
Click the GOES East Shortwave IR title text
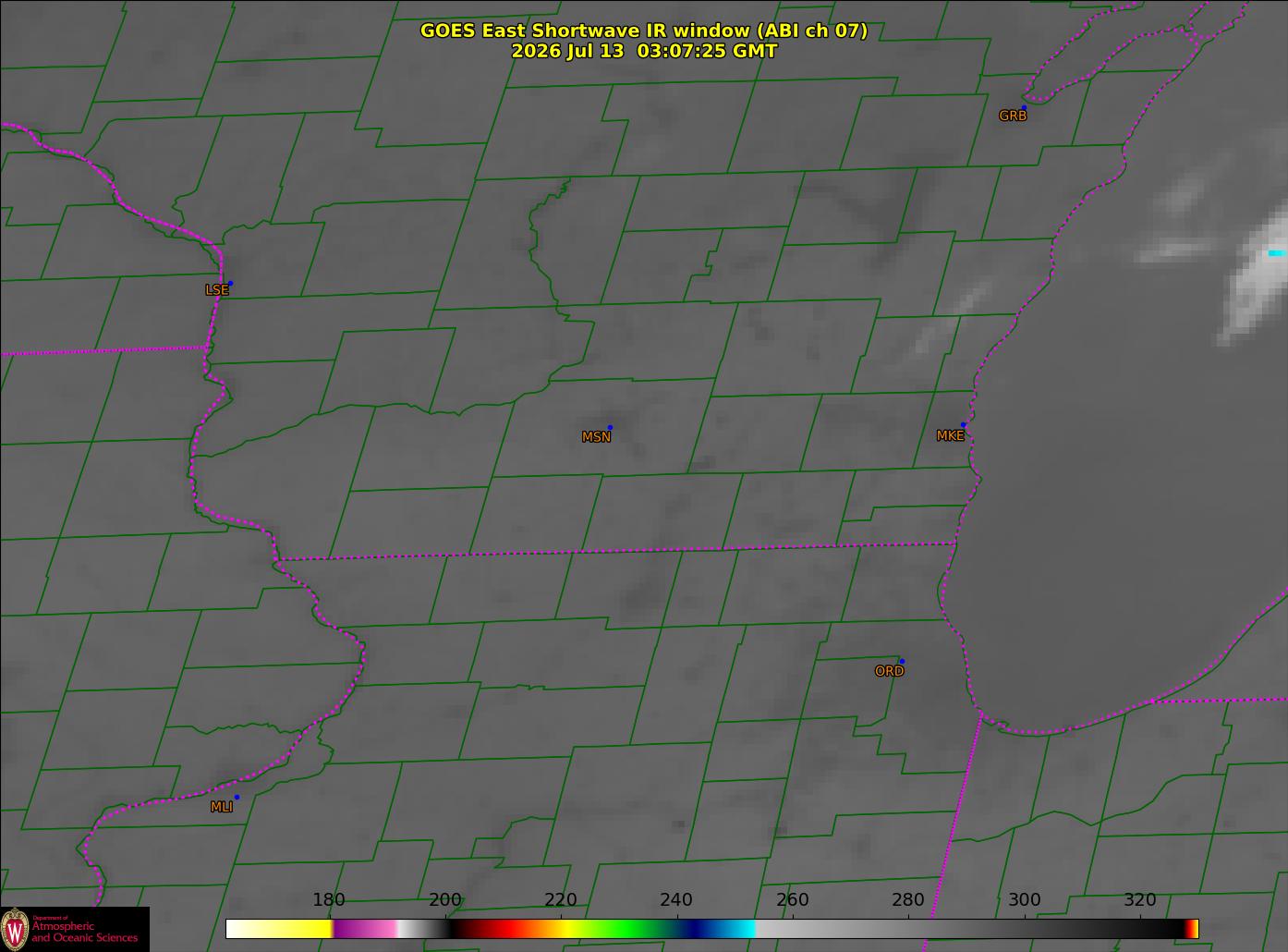pyautogui.click(x=644, y=31)
